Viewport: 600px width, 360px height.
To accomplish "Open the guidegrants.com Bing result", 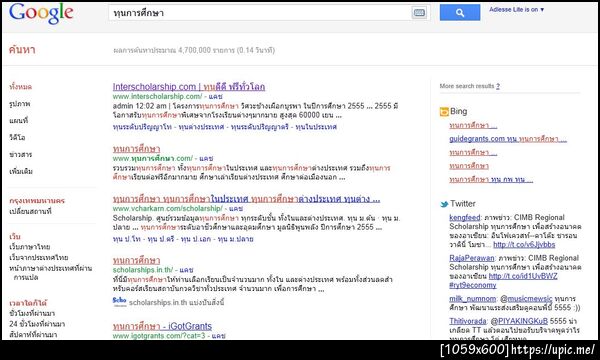I will 508,139.
